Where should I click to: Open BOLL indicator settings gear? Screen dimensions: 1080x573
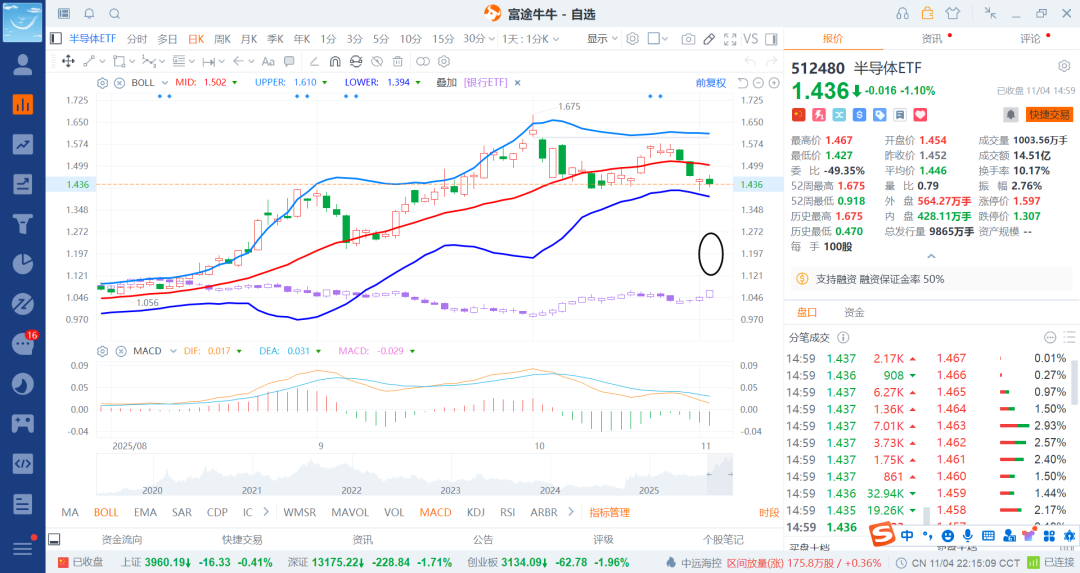pos(102,82)
